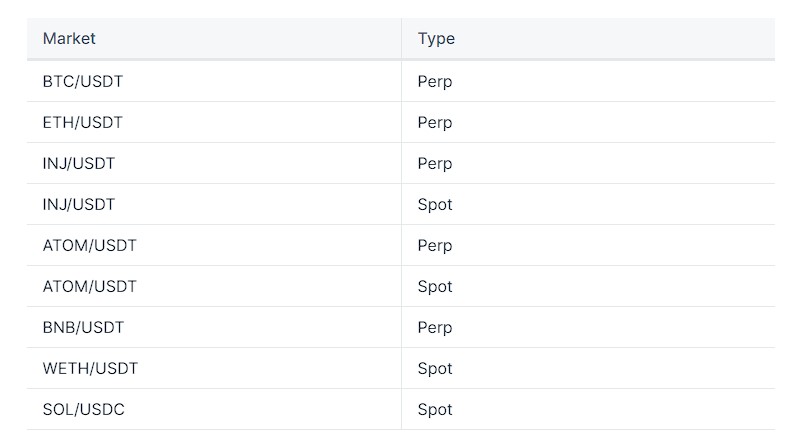Select the ETH/USDT market cell
This screenshot has width=795, height=439.
(83, 123)
